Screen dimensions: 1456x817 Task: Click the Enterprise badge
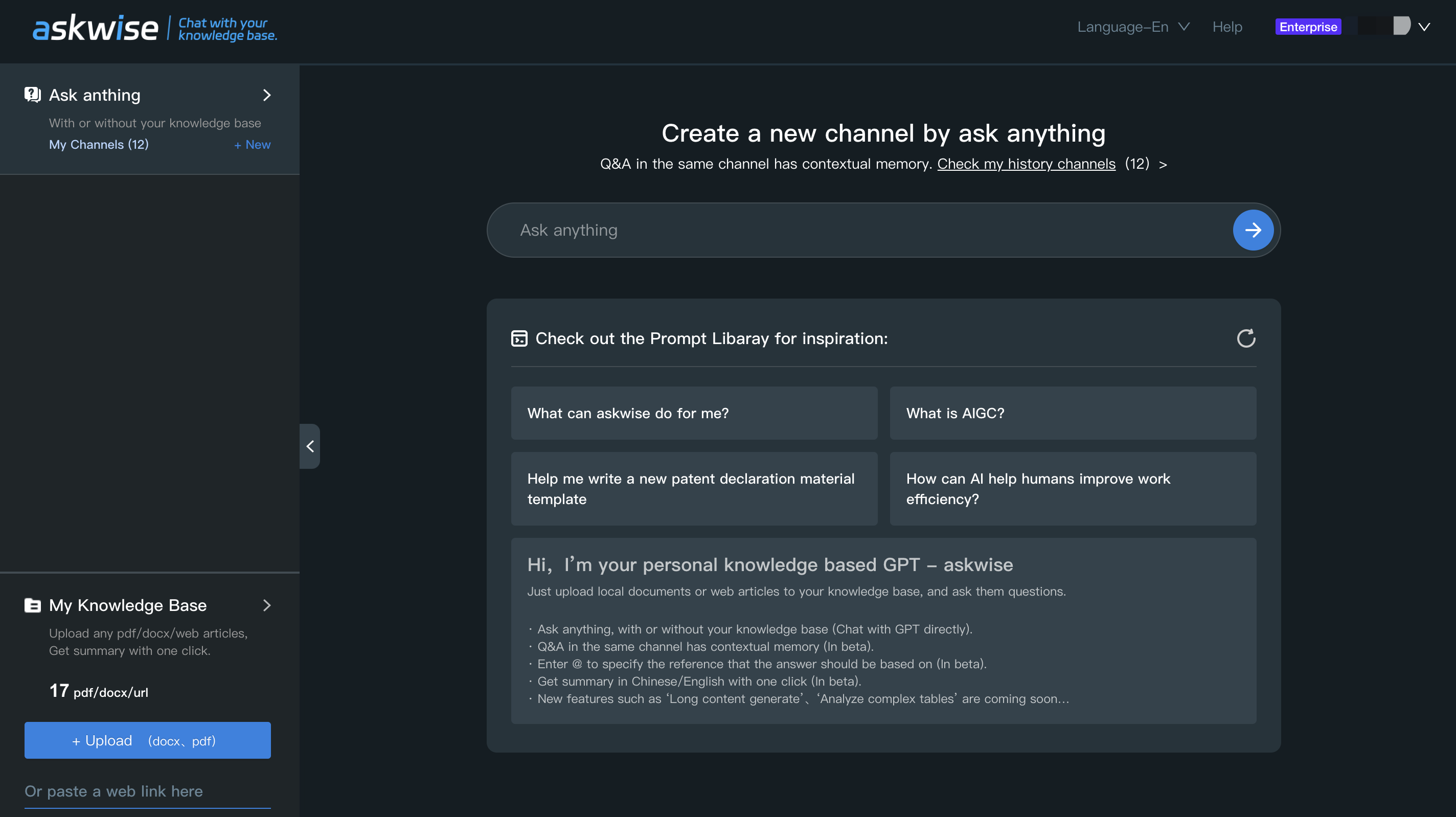pyautogui.click(x=1308, y=27)
